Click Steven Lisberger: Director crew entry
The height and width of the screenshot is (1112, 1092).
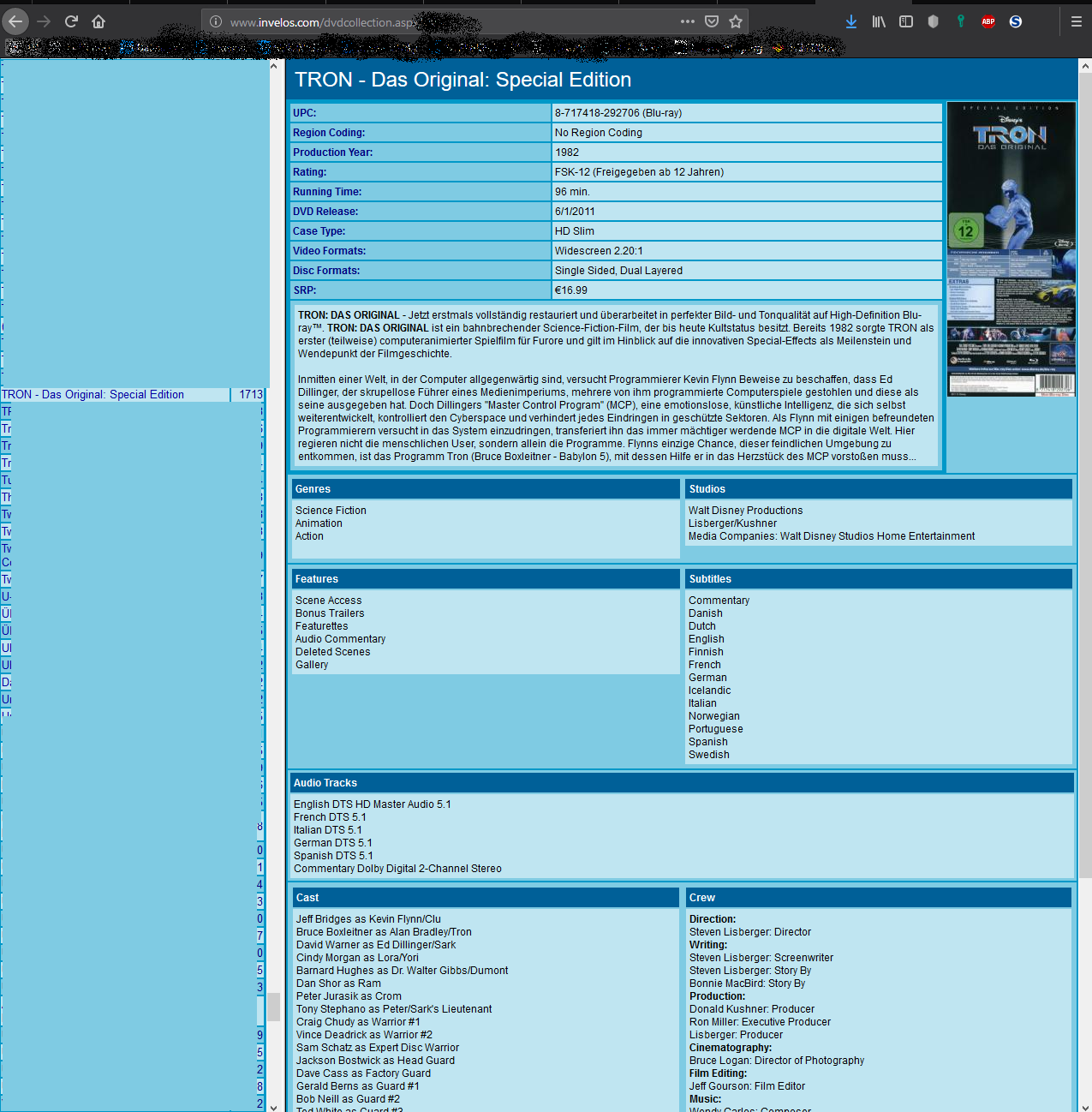[750, 932]
